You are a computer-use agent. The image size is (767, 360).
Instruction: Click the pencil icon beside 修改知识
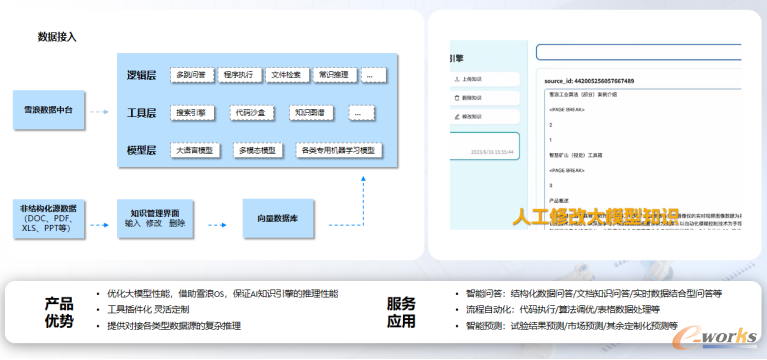[457, 117]
